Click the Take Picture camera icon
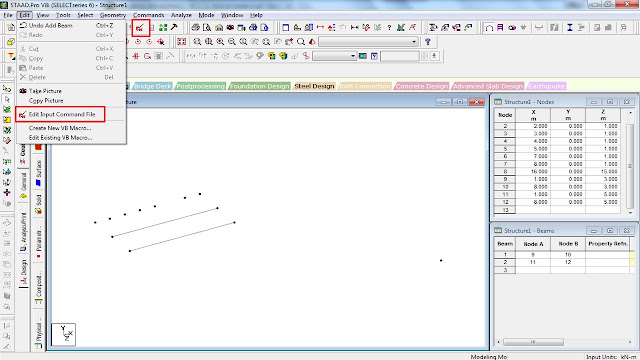The height and width of the screenshot is (360, 640). coord(23,91)
